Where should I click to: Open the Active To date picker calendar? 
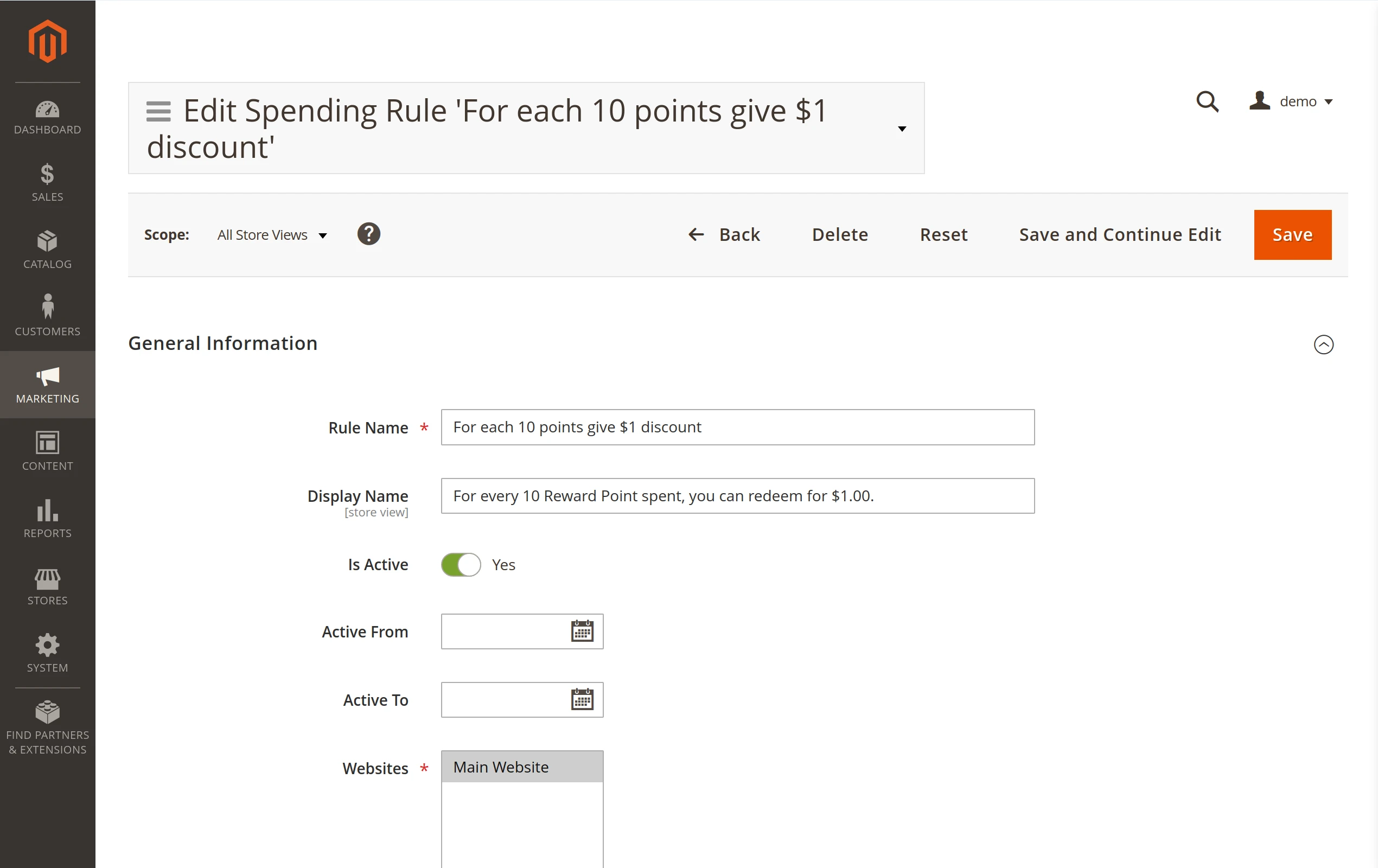click(x=582, y=699)
